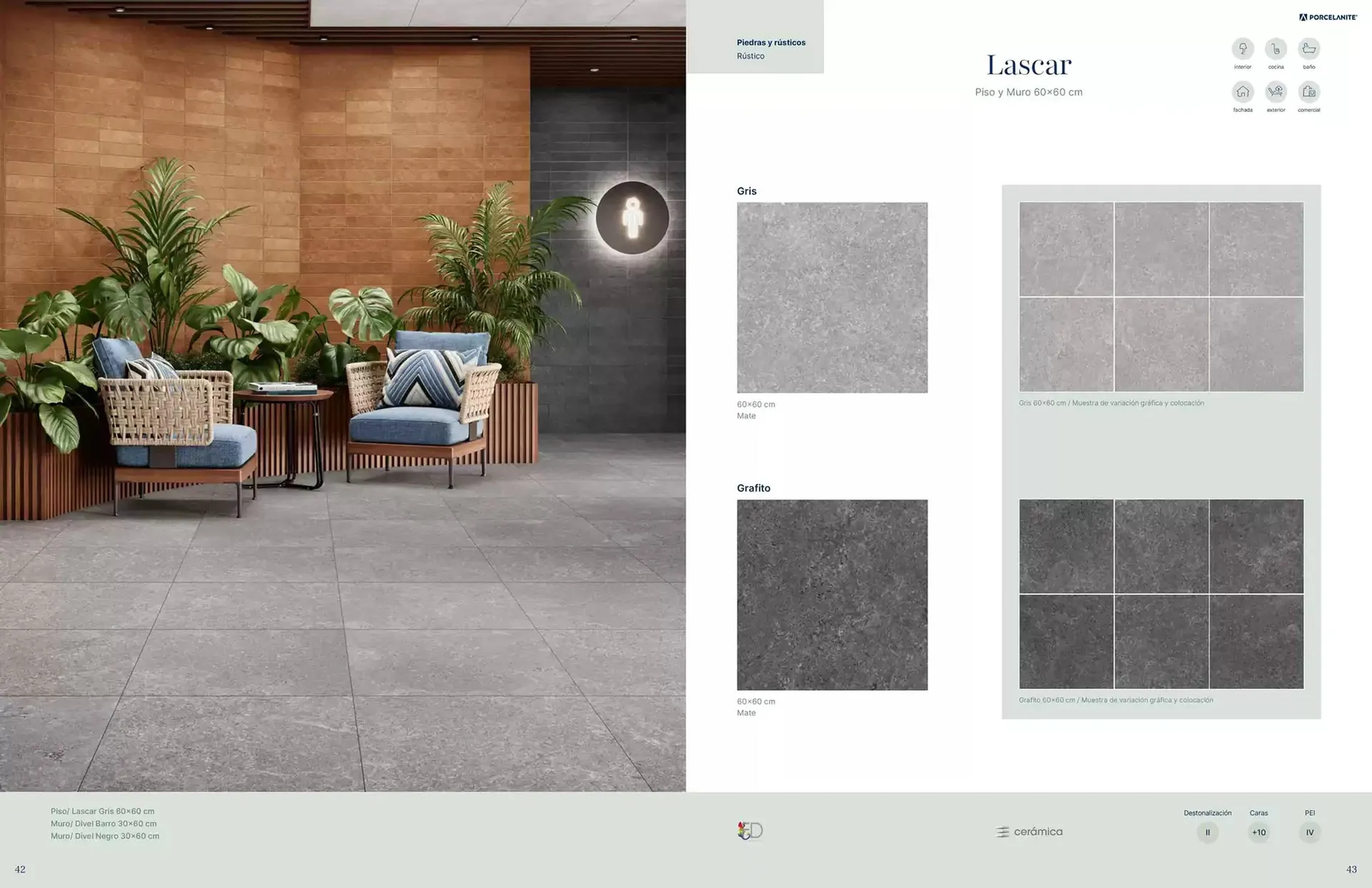The height and width of the screenshot is (888, 1372).
Task: Open the Grafito six-tile variation sample
Action: click(x=1161, y=594)
